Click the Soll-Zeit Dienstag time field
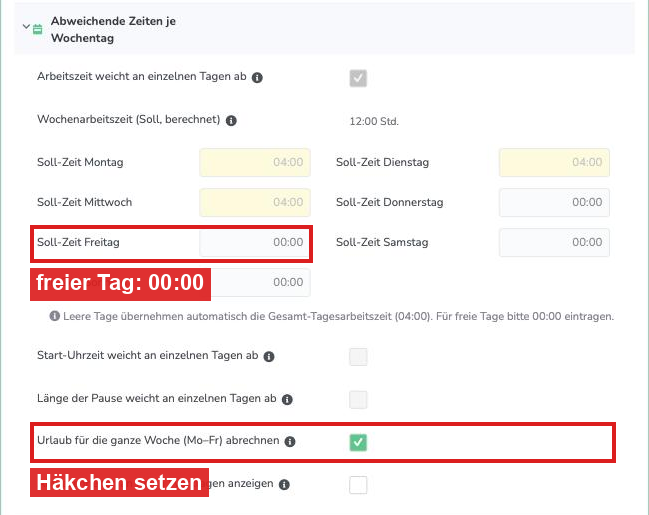Image resolution: width=649 pixels, height=515 pixels. [x=554, y=162]
